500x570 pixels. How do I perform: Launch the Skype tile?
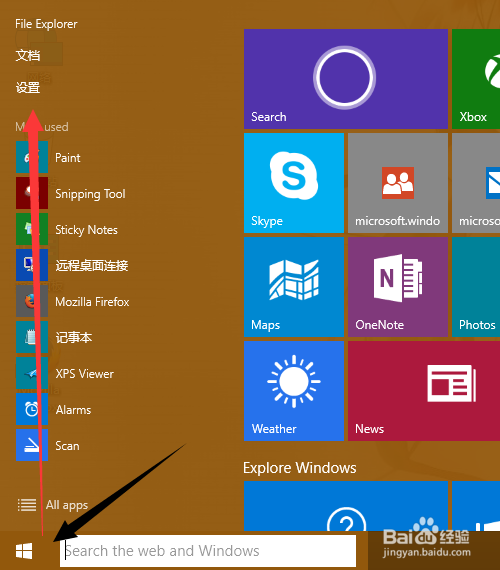[x=294, y=183]
